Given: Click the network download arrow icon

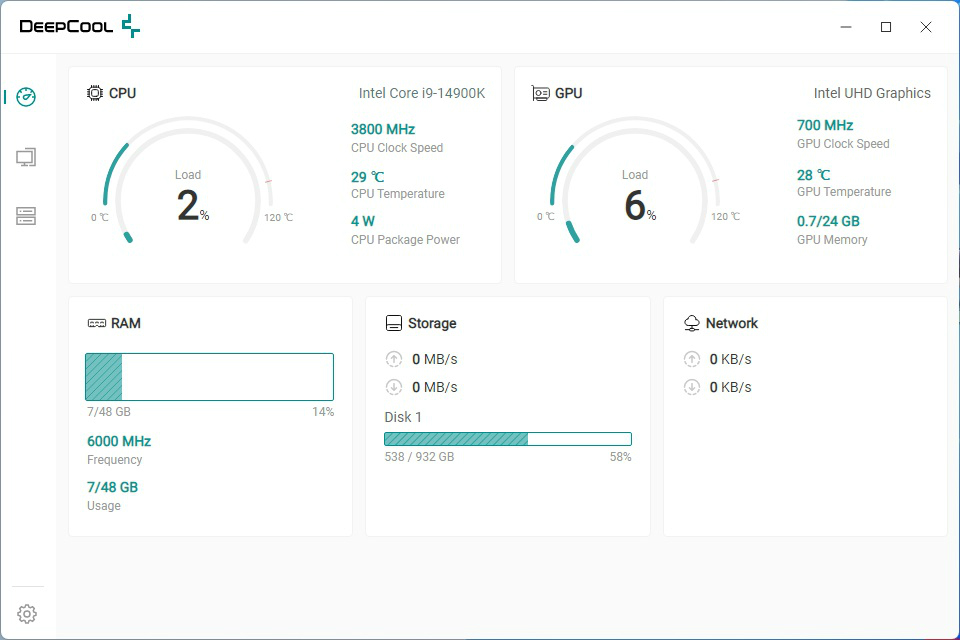Looking at the screenshot, I should pyautogui.click(x=692, y=387).
